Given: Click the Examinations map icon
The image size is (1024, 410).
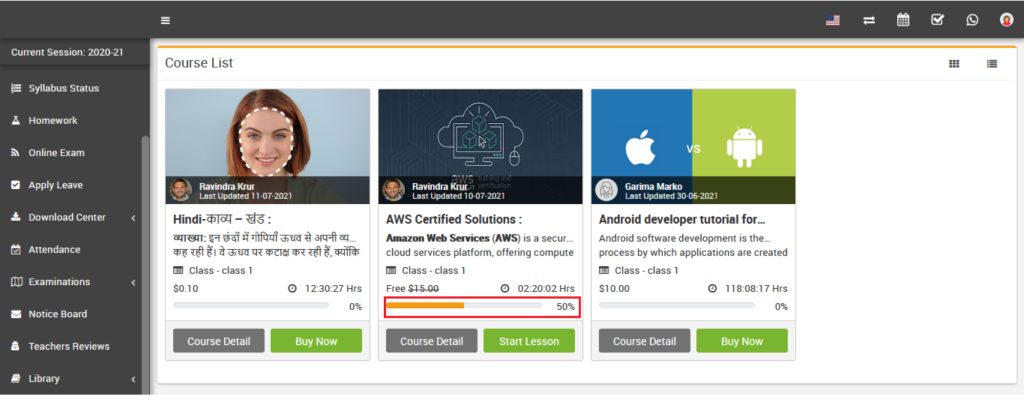Looking at the screenshot, I should pyautogui.click(x=16, y=281).
